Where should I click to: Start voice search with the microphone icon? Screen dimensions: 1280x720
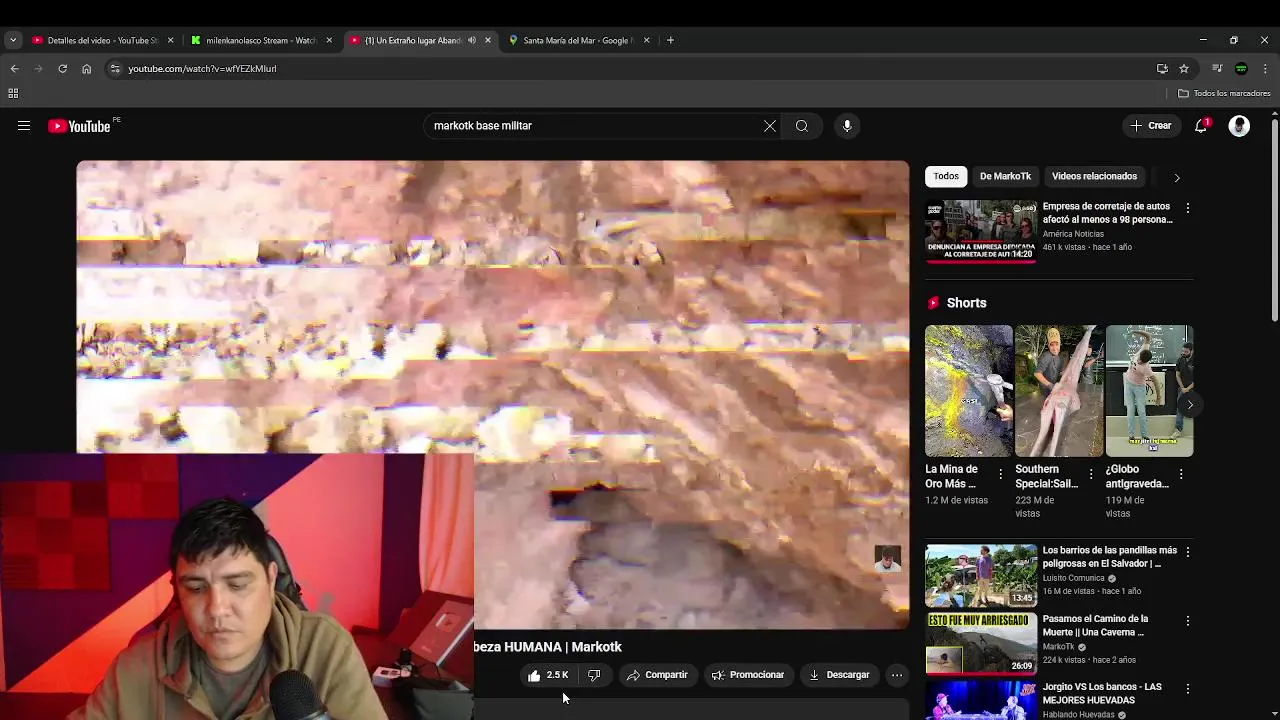tap(847, 126)
